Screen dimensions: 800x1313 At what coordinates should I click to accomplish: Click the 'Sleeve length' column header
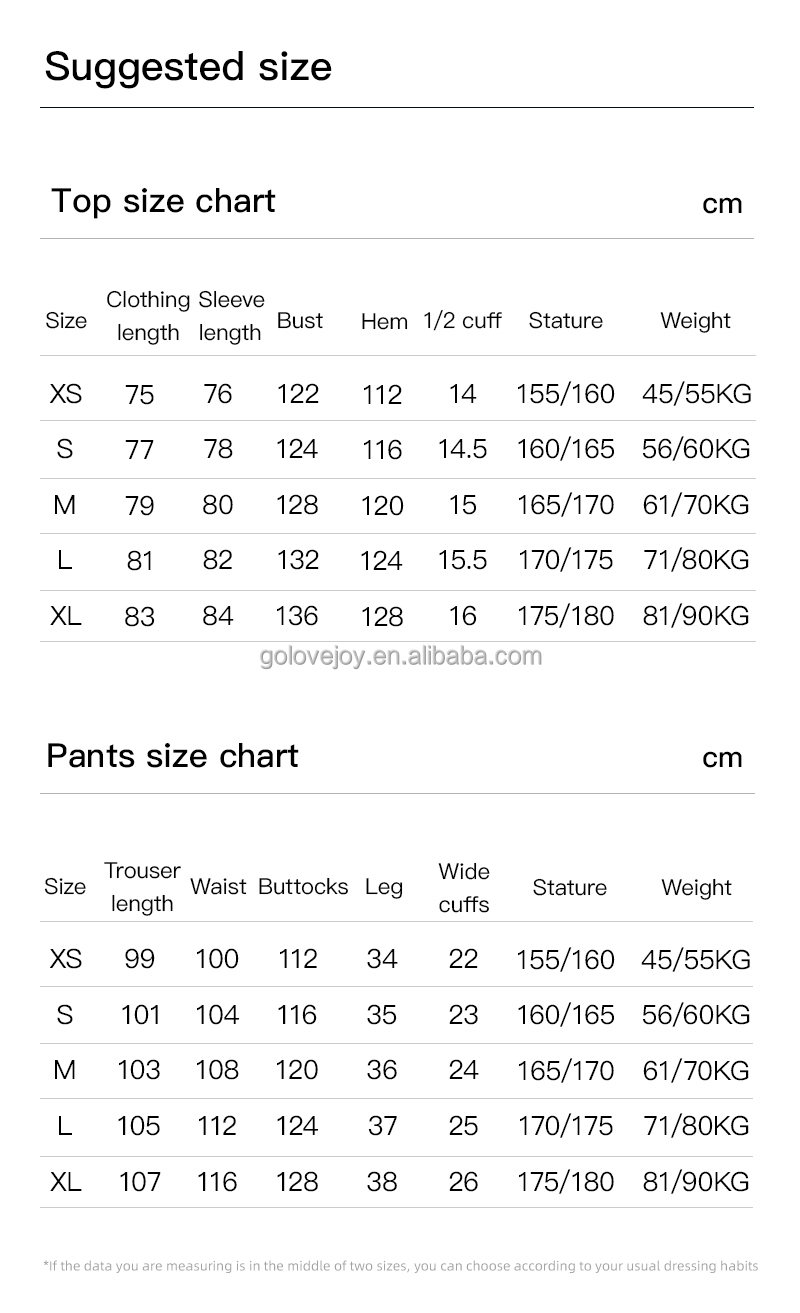pos(231,316)
